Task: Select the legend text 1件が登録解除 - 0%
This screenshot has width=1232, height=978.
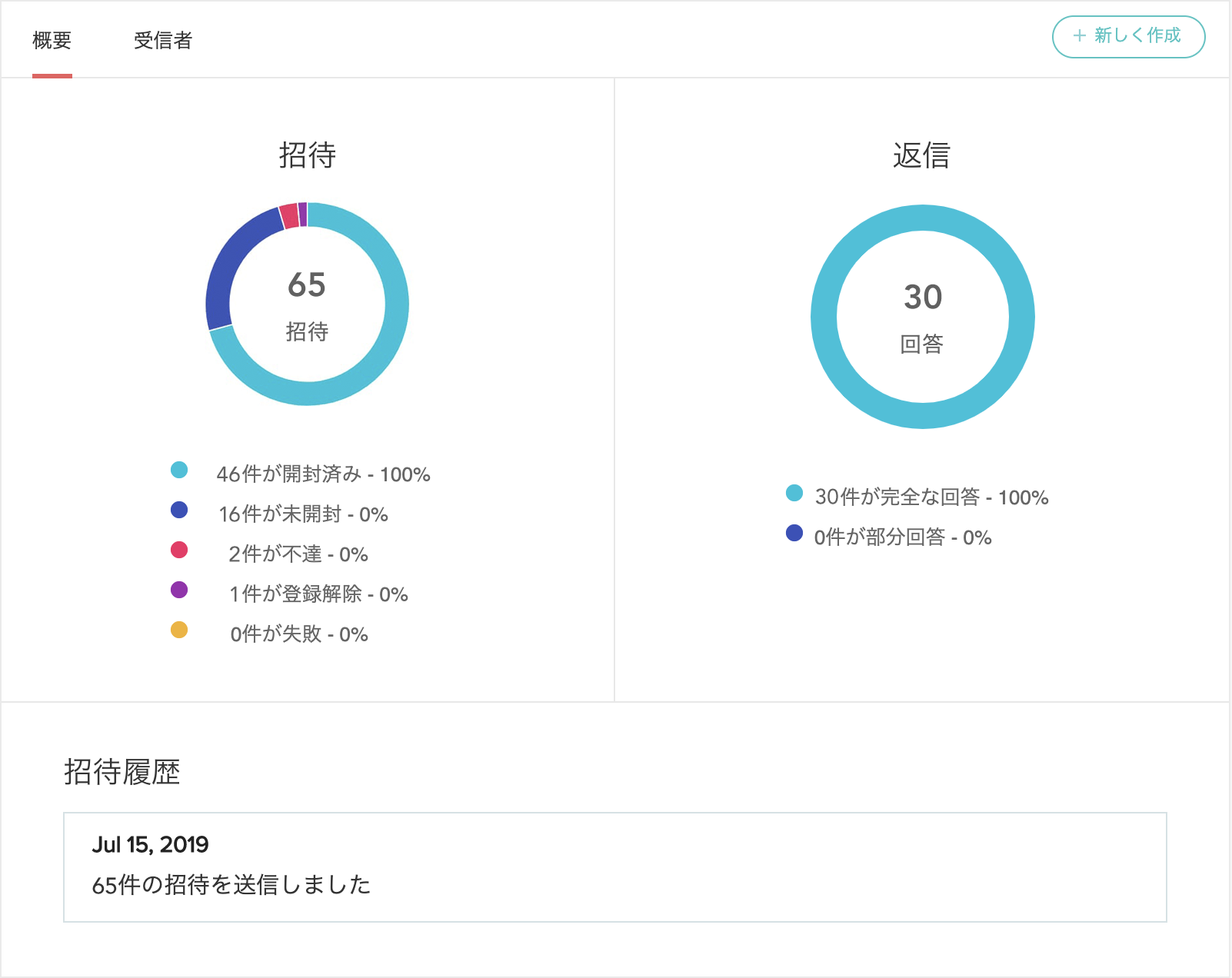Action: (x=318, y=594)
